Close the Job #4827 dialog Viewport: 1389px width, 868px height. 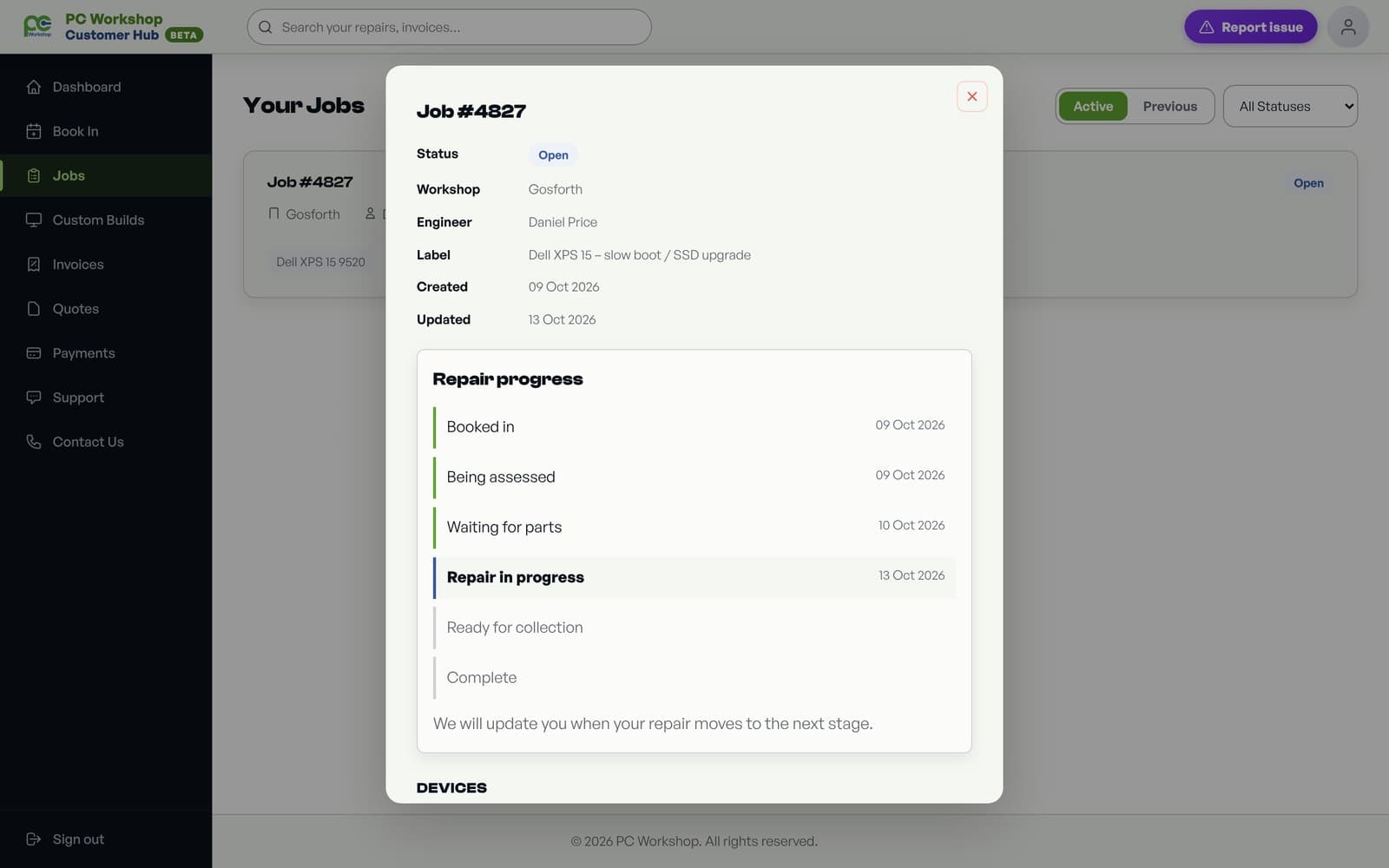[971, 96]
